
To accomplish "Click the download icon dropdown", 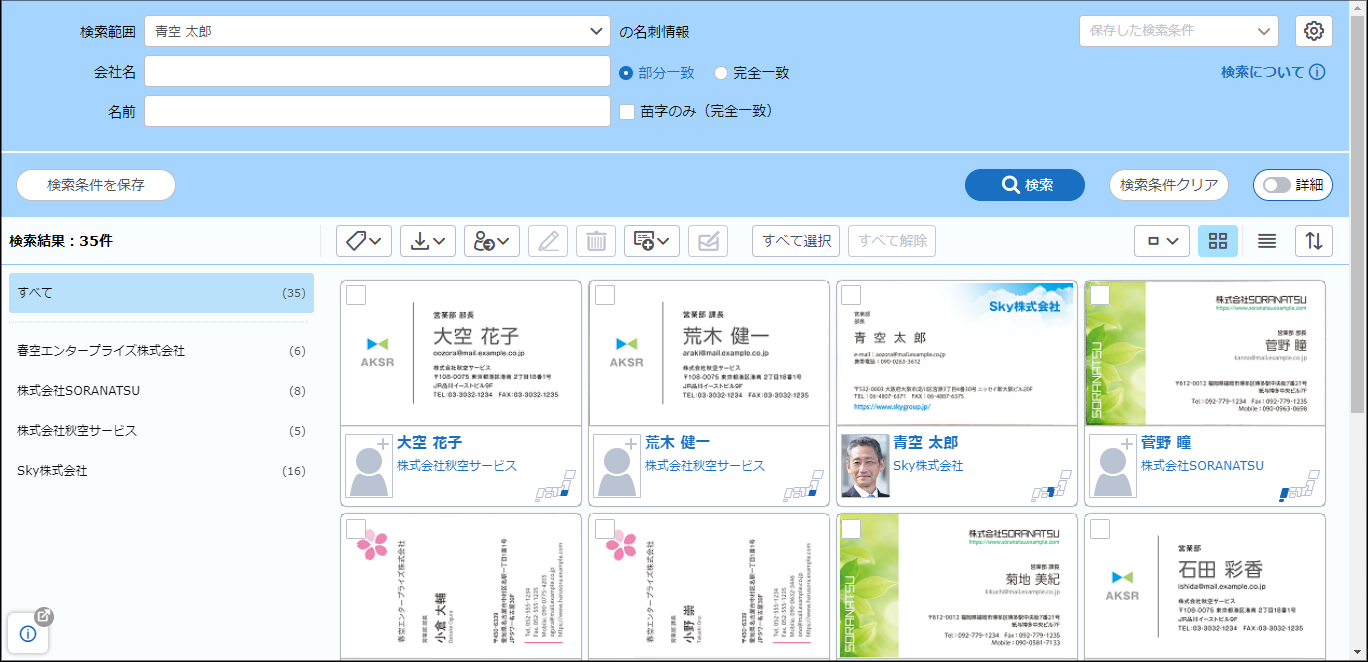I will [x=428, y=241].
